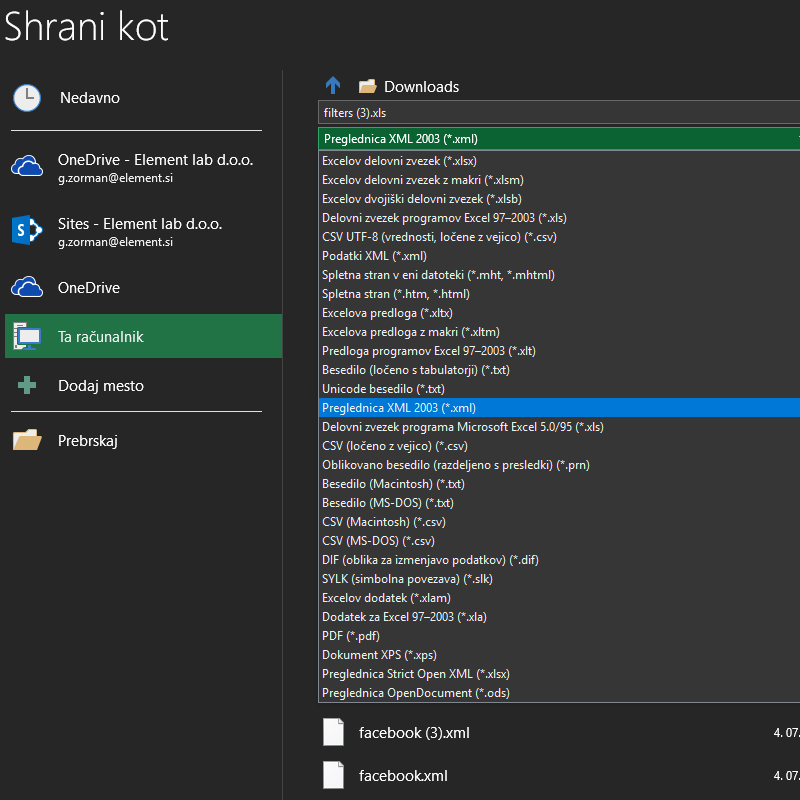Click the personal OneDrive cloud icon
Screen dimensions: 800x800
point(27,287)
